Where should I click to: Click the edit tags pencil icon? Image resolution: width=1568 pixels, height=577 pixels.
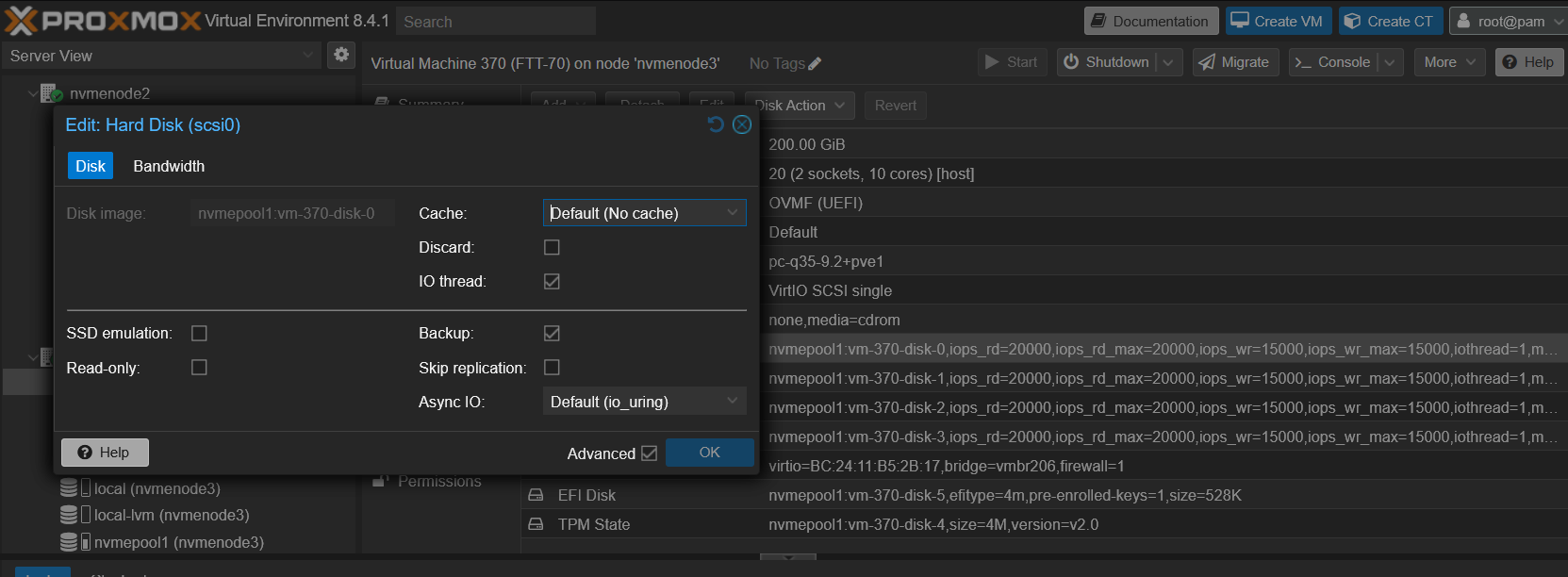(816, 64)
